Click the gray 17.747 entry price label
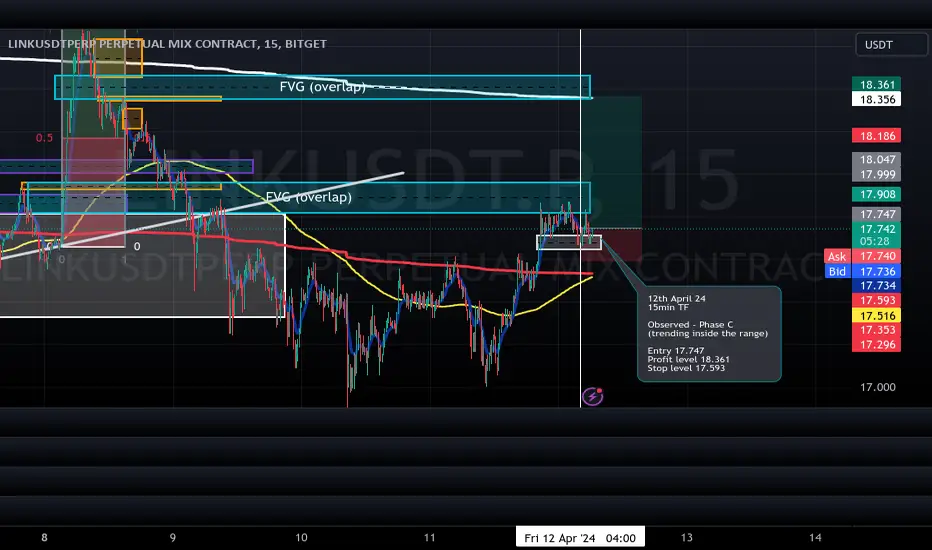The image size is (932, 550). (877, 214)
